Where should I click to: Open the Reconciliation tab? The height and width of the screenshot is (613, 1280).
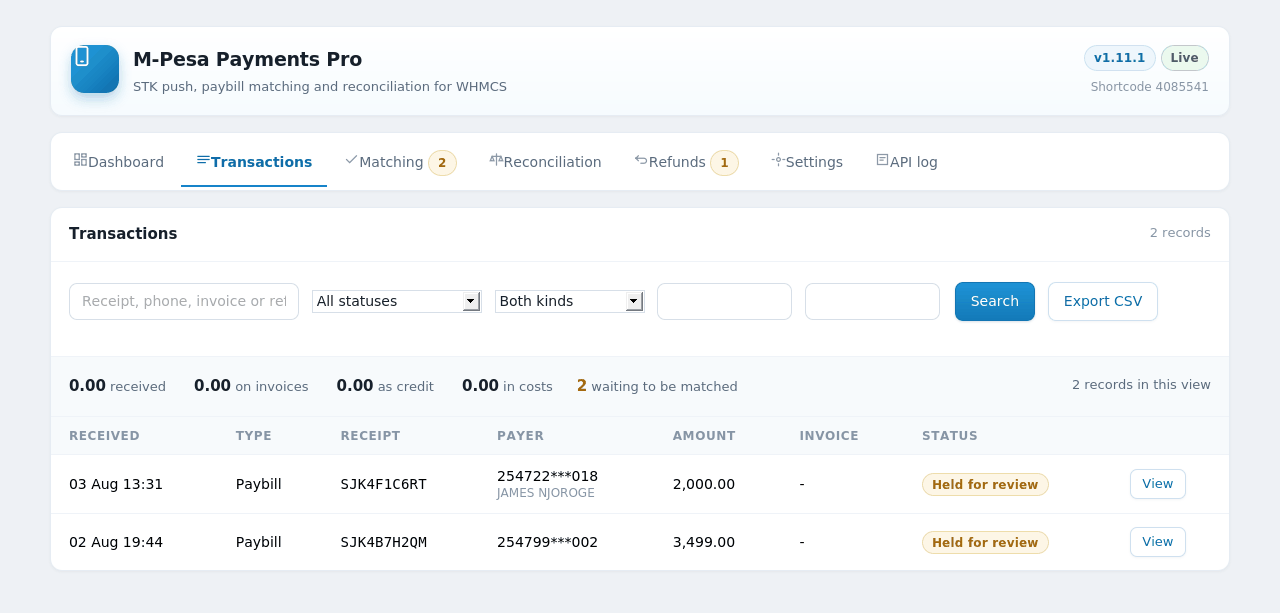click(545, 162)
